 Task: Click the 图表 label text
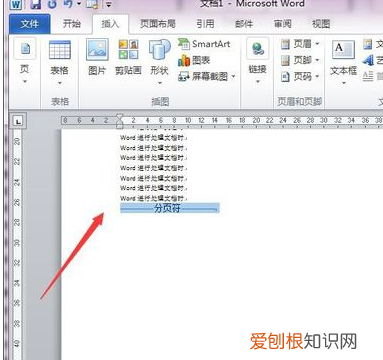201,60
